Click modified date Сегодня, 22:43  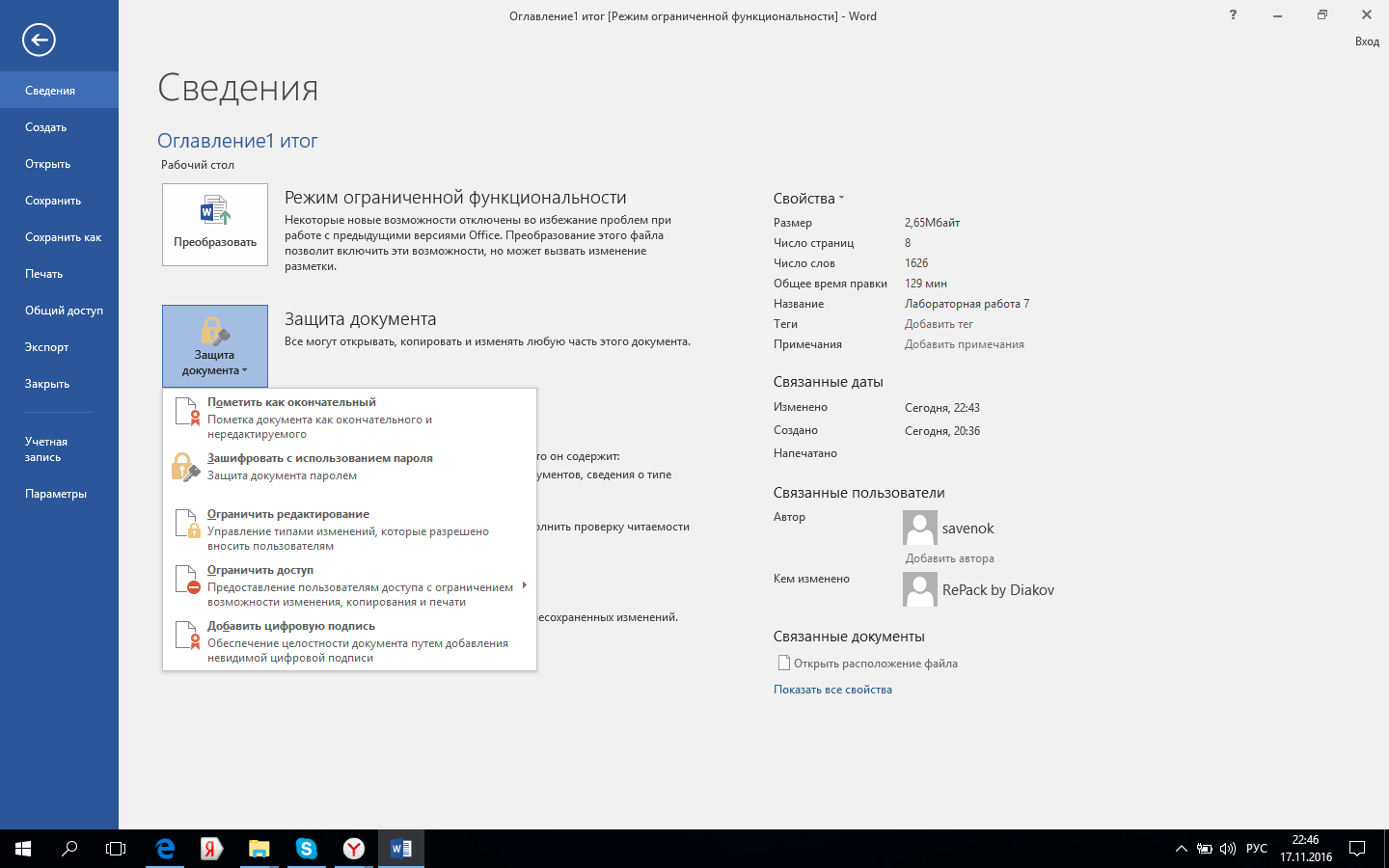[942, 407]
